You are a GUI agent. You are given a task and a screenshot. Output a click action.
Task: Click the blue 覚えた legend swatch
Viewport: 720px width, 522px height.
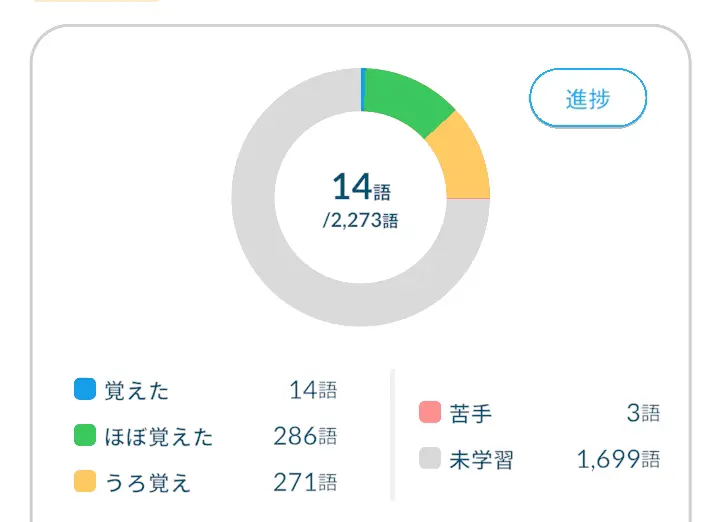coord(85,389)
